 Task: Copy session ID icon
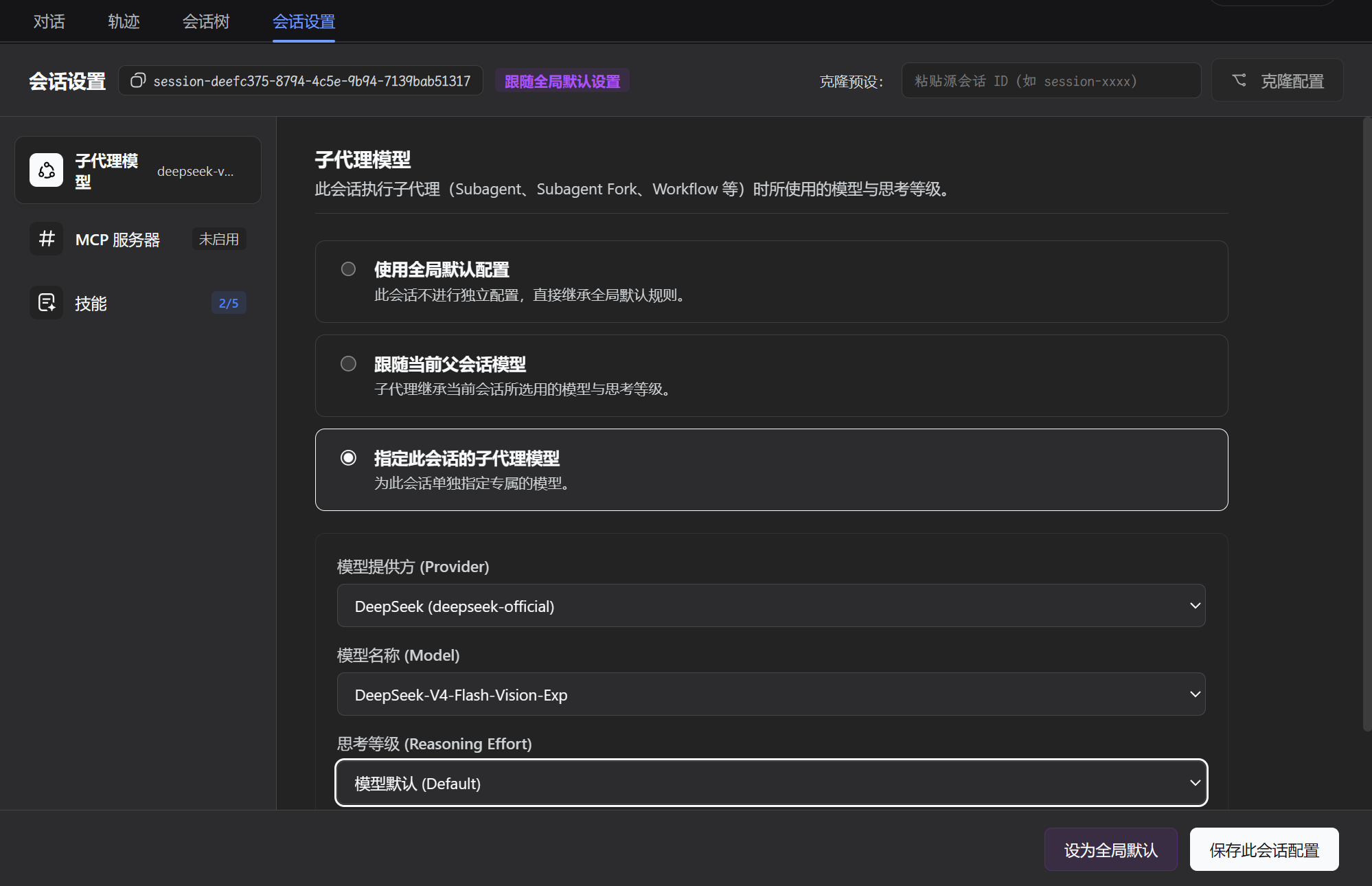coord(138,80)
